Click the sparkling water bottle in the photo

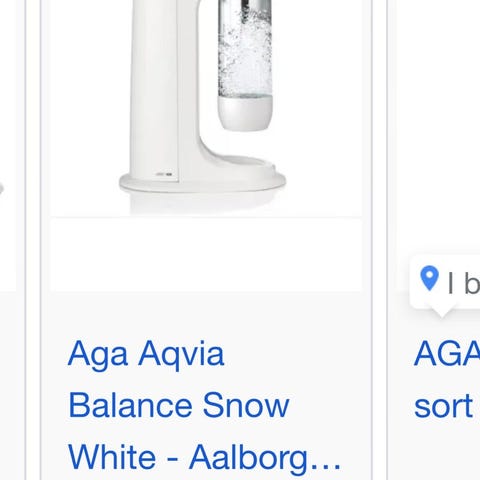point(245,65)
